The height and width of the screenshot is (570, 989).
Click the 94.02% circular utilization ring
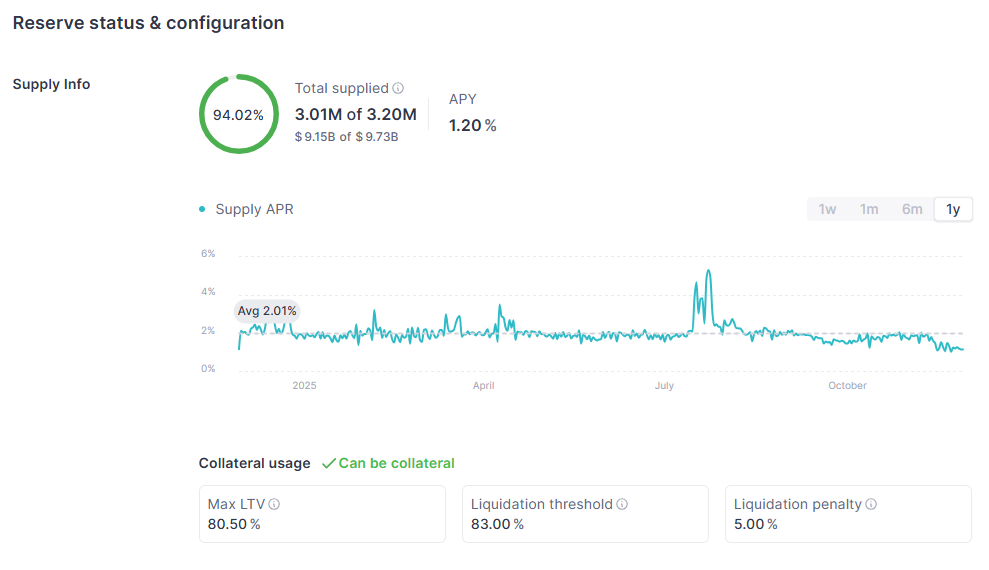coord(238,114)
